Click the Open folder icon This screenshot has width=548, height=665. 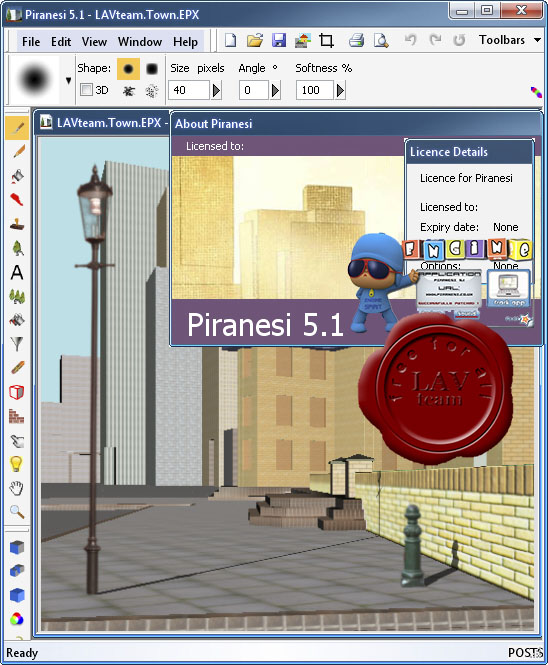(x=255, y=40)
